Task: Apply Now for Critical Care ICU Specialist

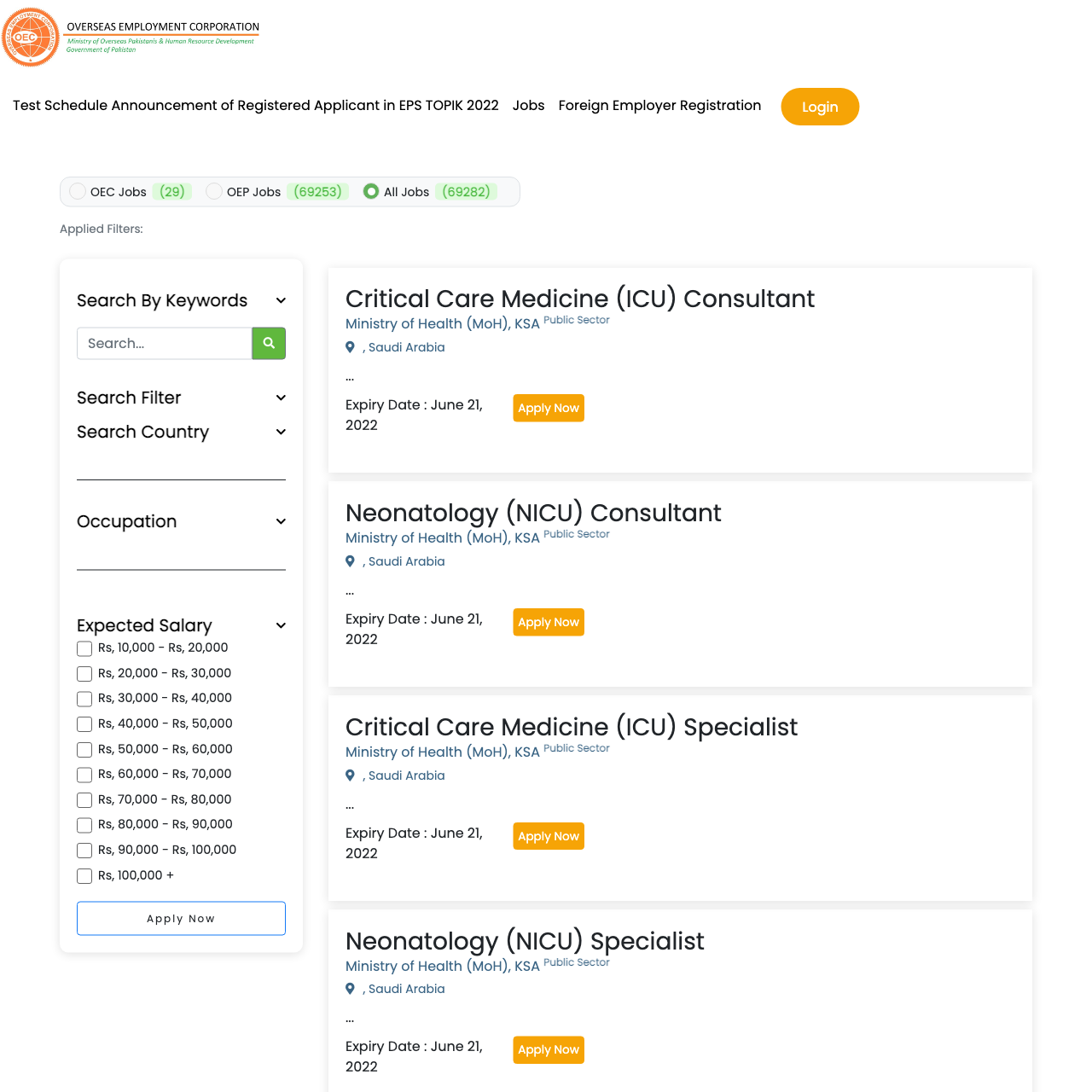Action: tap(549, 836)
